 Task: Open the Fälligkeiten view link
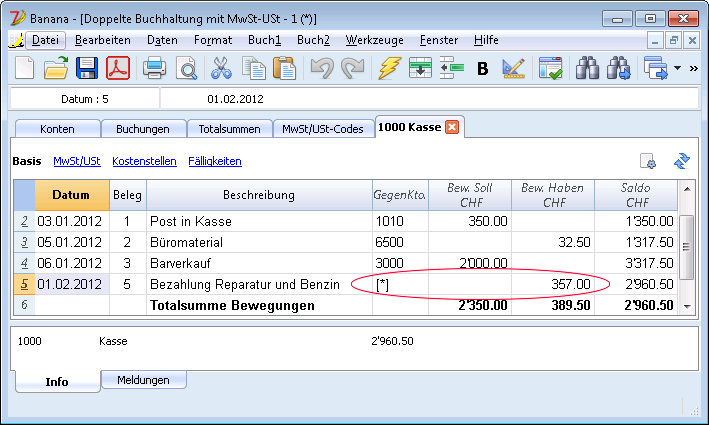tap(215, 161)
